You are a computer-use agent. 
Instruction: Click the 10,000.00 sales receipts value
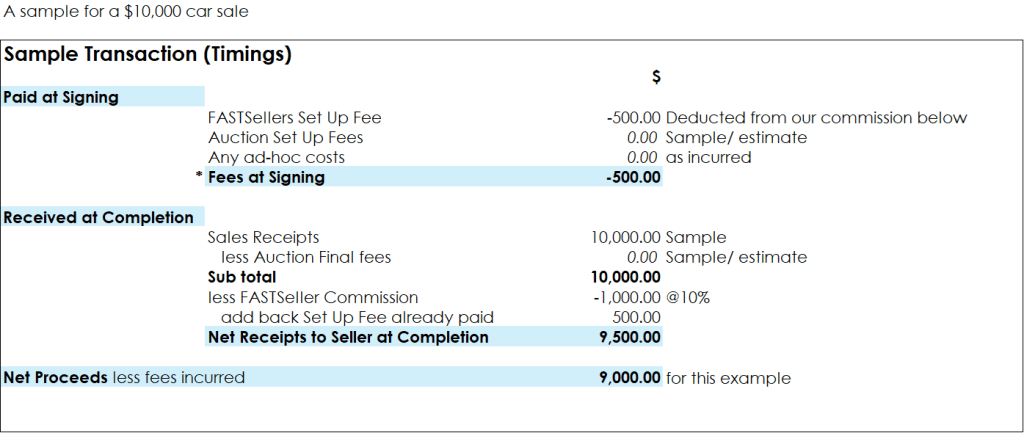pyautogui.click(x=626, y=238)
